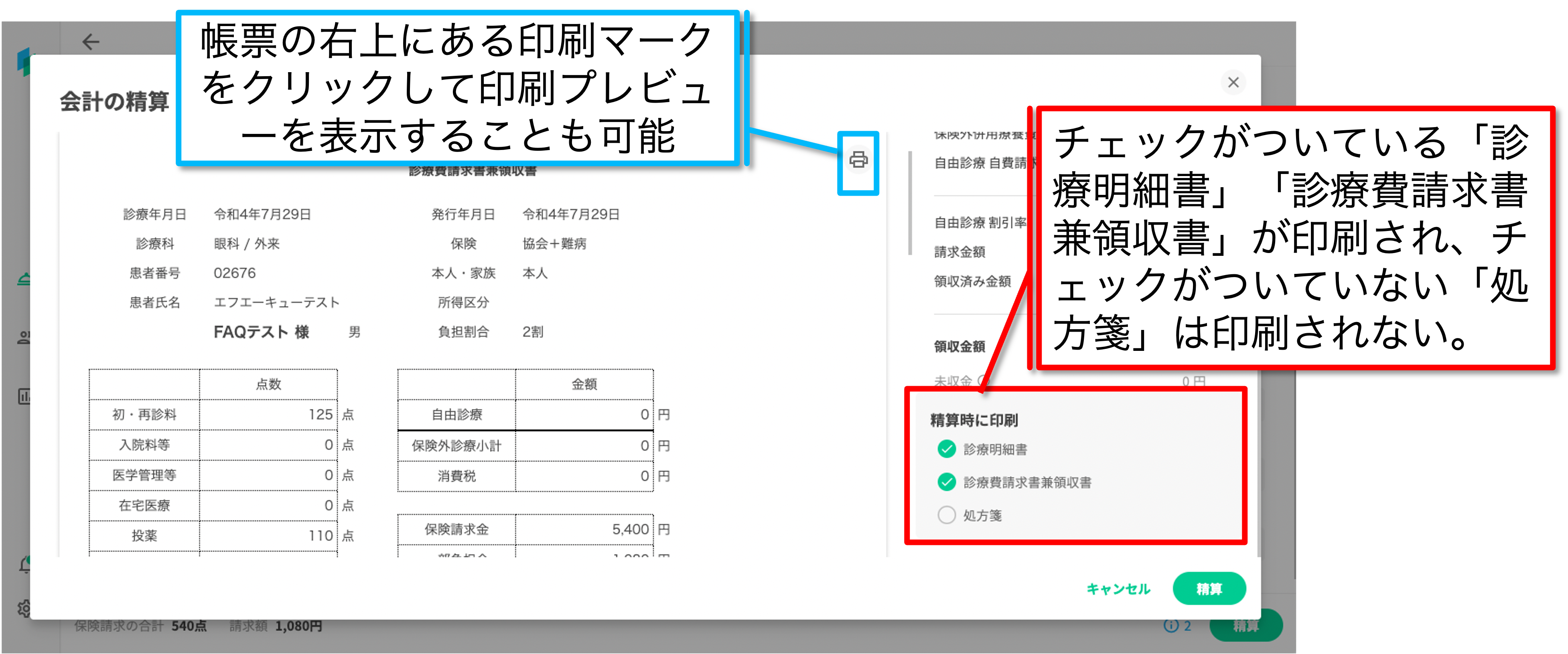Open the reception bell-tray sidebar icon
Viewport: 1568px width, 654px height.
coord(24,279)
